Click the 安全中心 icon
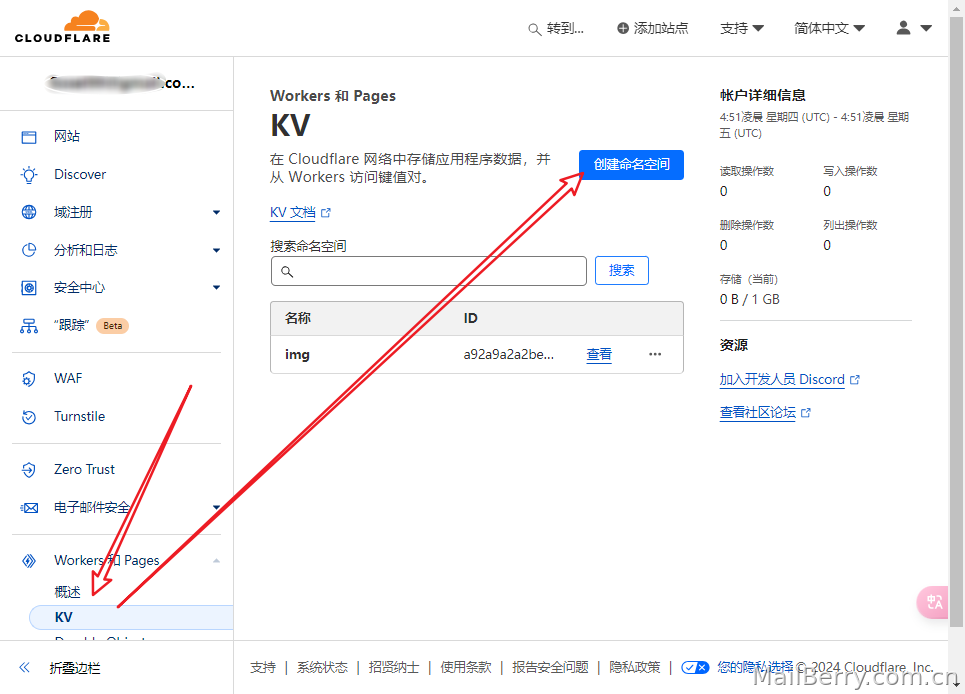Viewport: 965px width, 694px height. point(29,287)
